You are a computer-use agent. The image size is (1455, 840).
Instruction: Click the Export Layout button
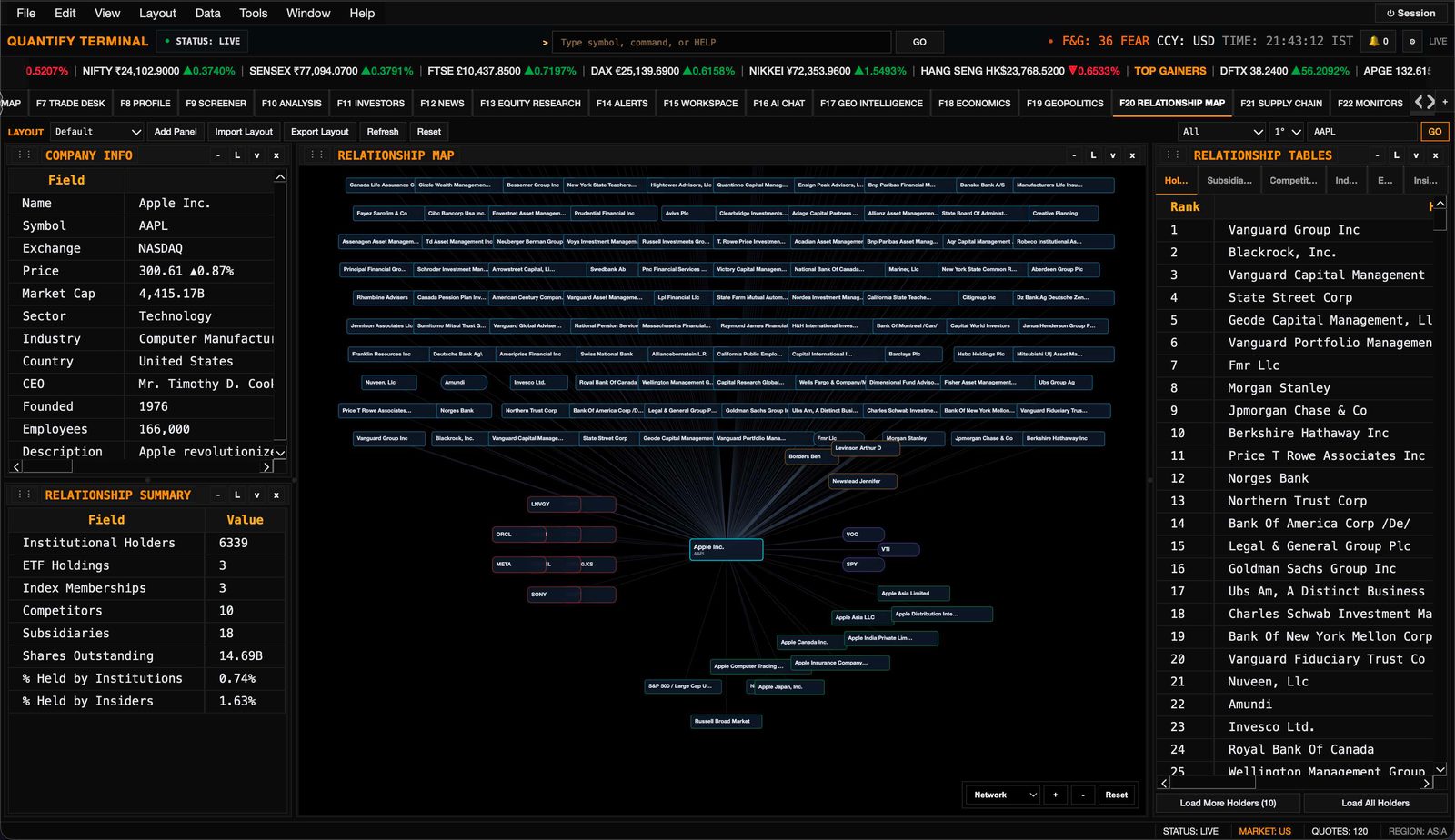click(319, 132)
